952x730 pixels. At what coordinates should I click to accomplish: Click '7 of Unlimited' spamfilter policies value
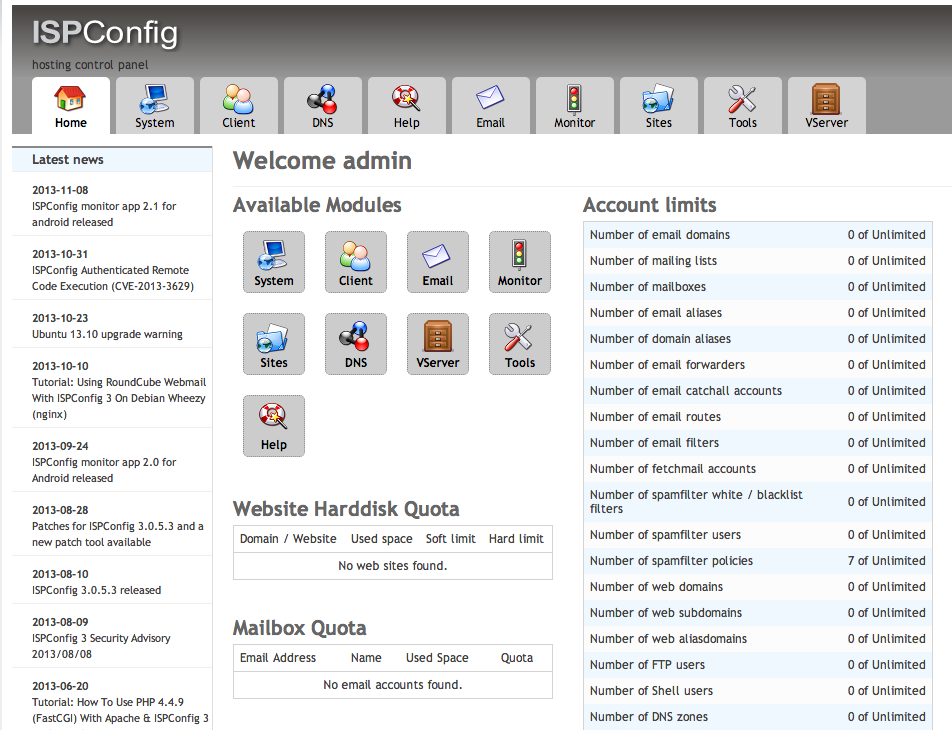click(x=886, y=561)
